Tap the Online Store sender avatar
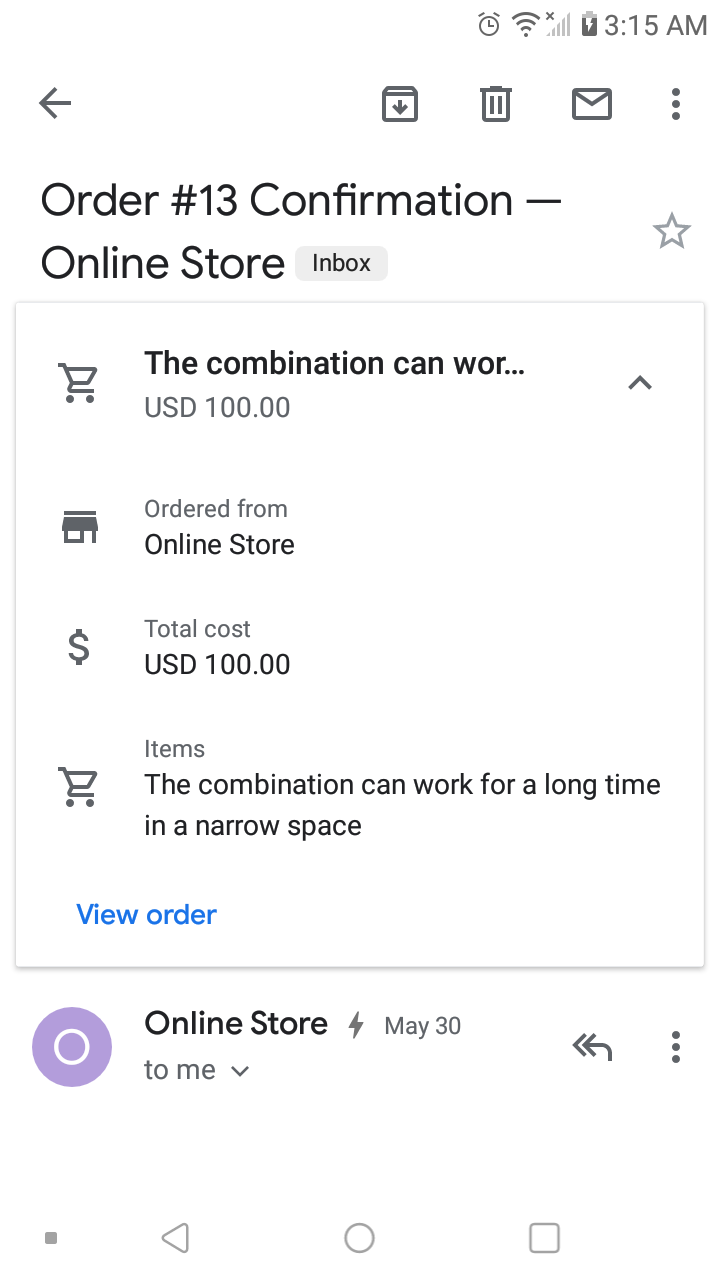720x1280 pixels. pos(72,1047)
